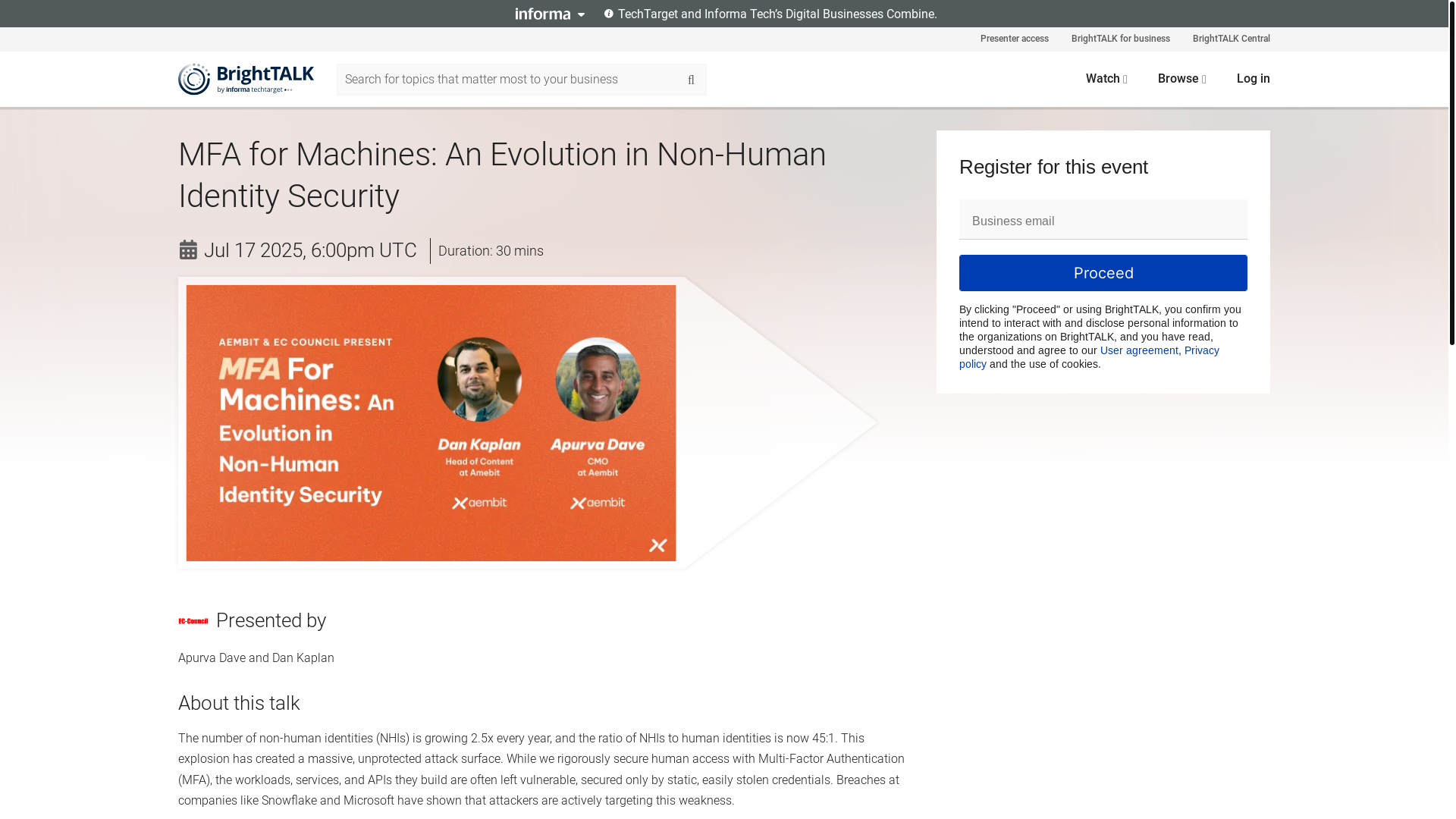
Task: Click the Proceed button
Action: tap(1103, 273)
